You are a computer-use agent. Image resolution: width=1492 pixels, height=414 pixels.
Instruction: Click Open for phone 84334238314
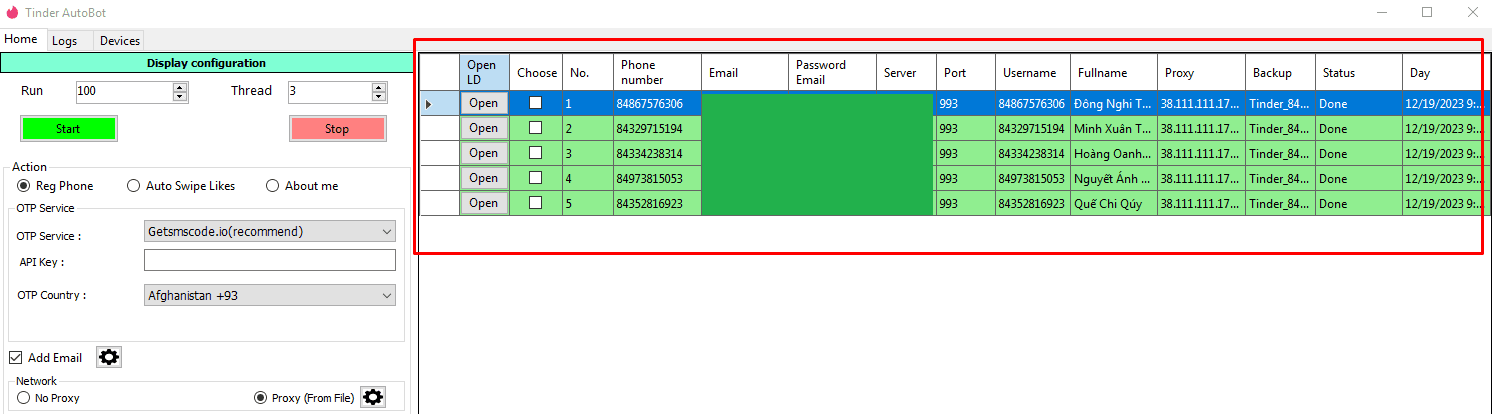[x=484, y=153]
